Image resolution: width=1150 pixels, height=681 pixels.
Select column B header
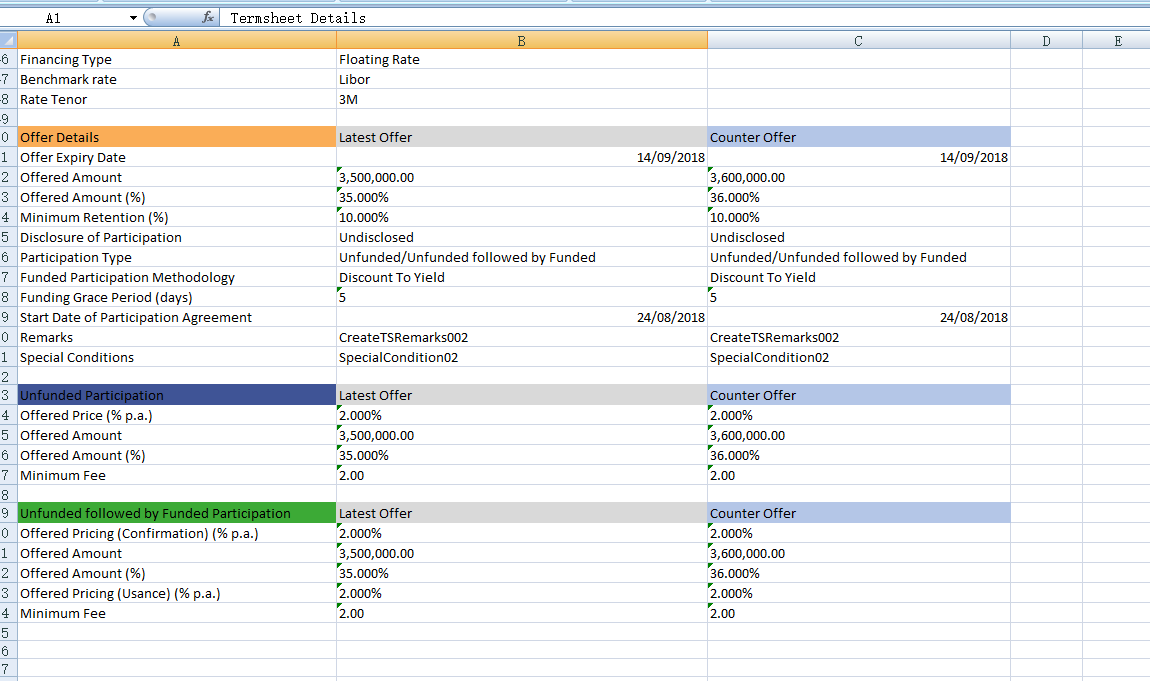[521, 40]
